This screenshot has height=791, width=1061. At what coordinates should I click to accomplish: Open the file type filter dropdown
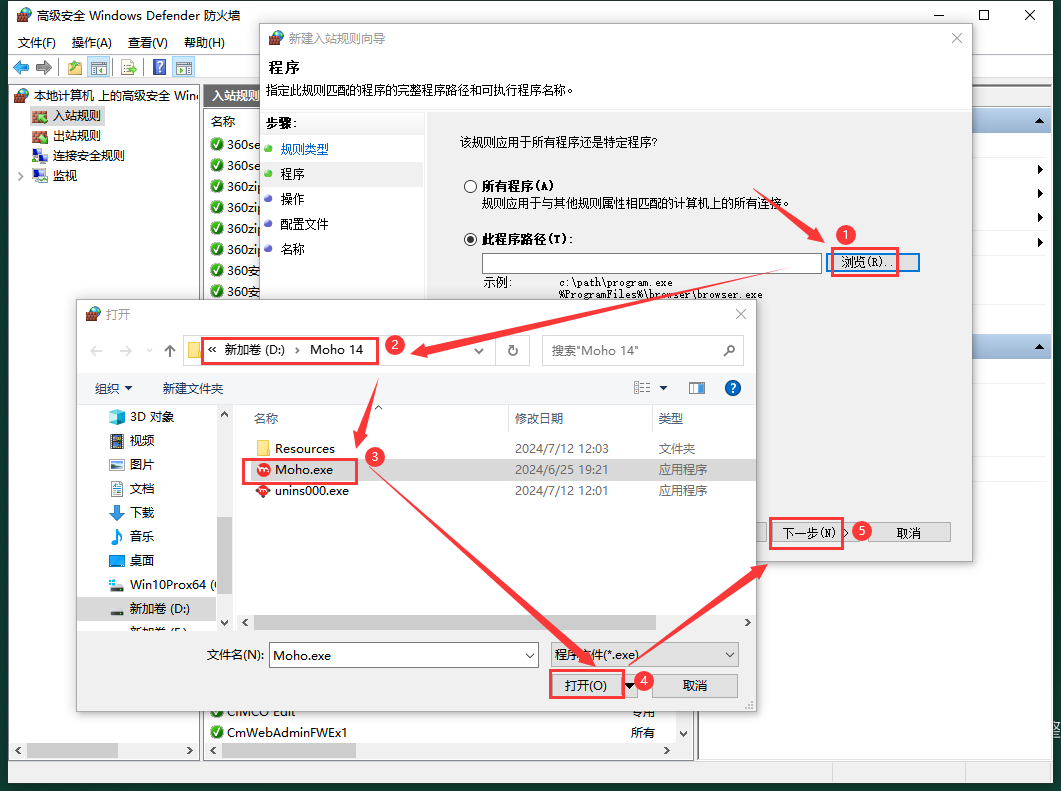click(644, 654)
